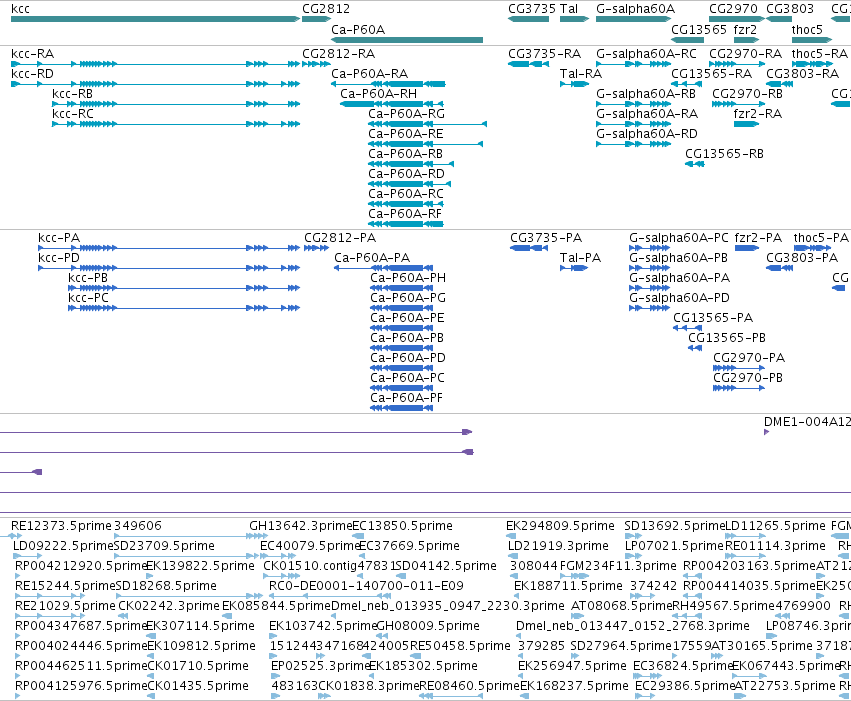Select the DME1-004A12 feature label
The width and height of the screenshot is (851, 701).
click(807, 423)
